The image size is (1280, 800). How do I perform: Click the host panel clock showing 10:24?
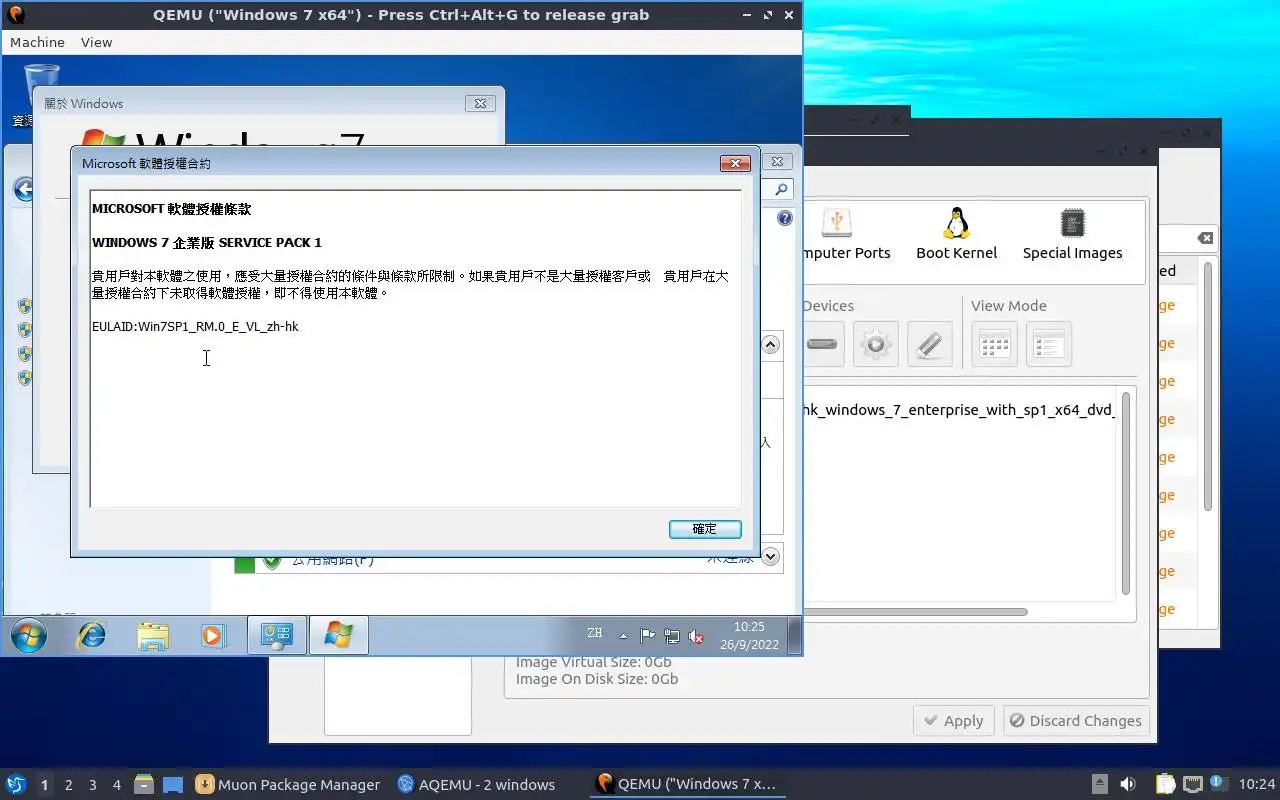pyautogui.click(x=1256, y=784)
